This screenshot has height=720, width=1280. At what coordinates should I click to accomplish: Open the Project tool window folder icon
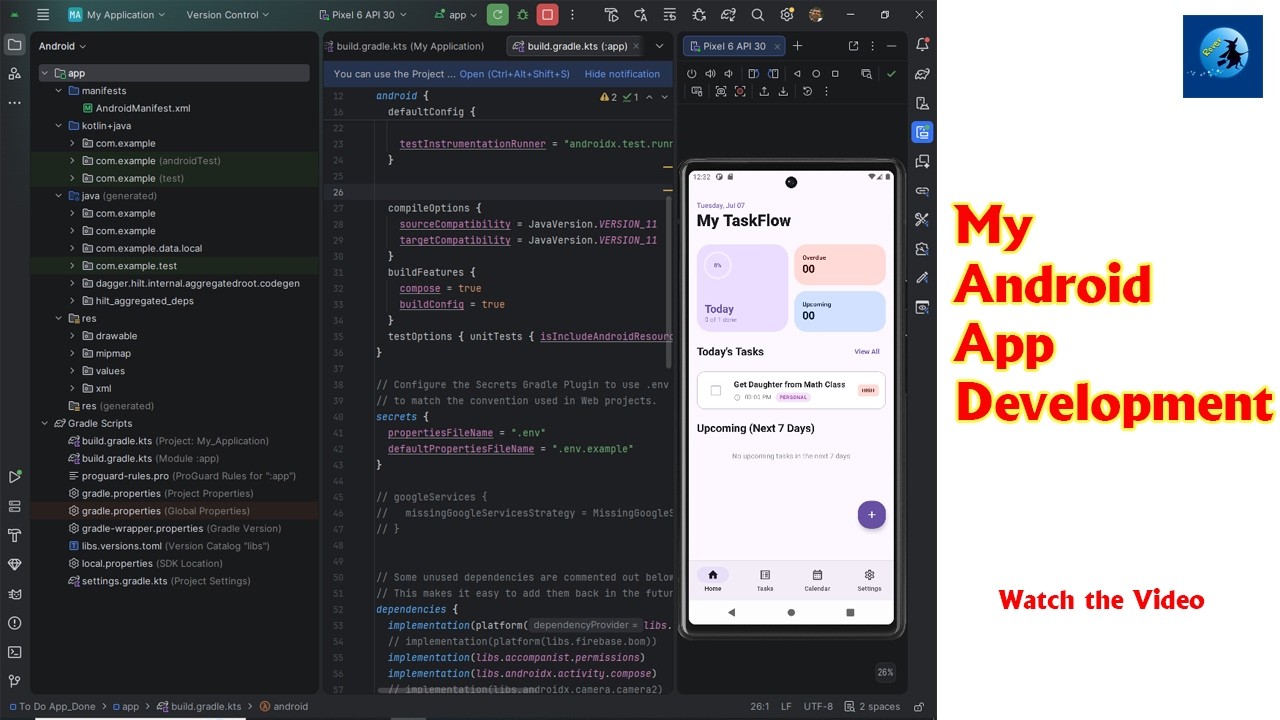14,45
